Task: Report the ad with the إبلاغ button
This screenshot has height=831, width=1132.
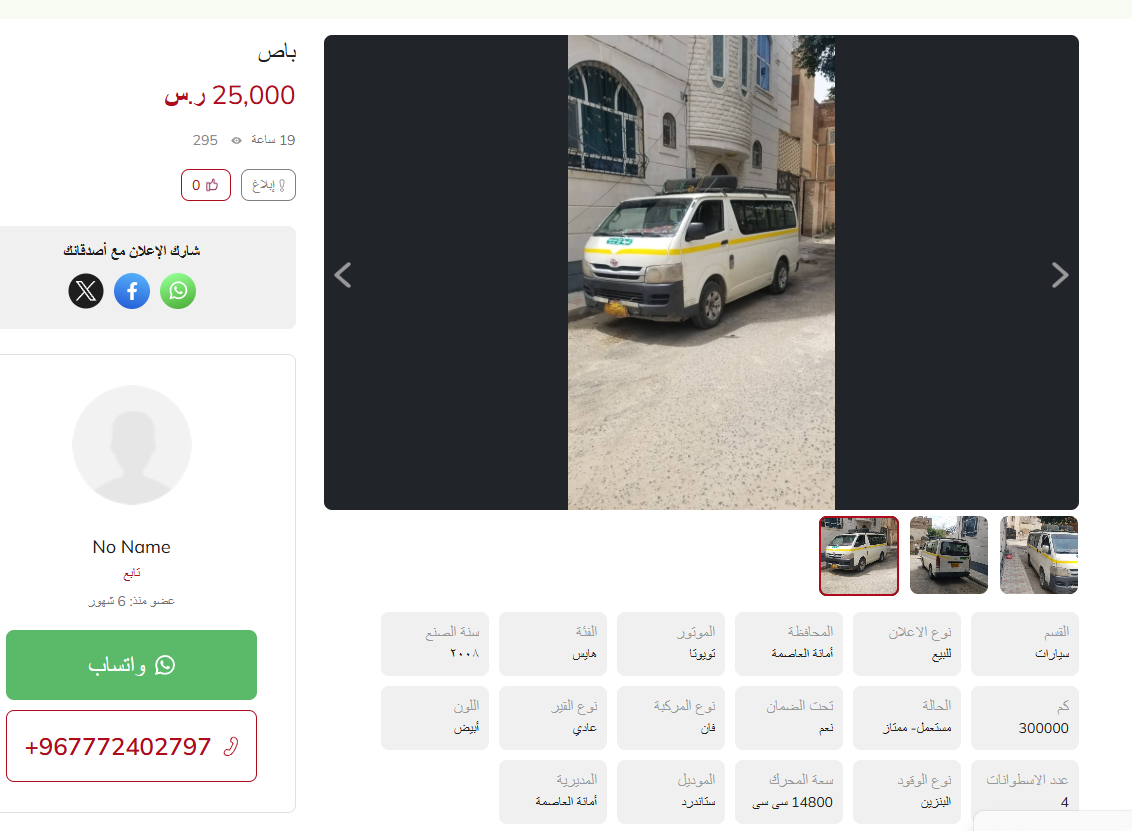Action: coord(268,185)
